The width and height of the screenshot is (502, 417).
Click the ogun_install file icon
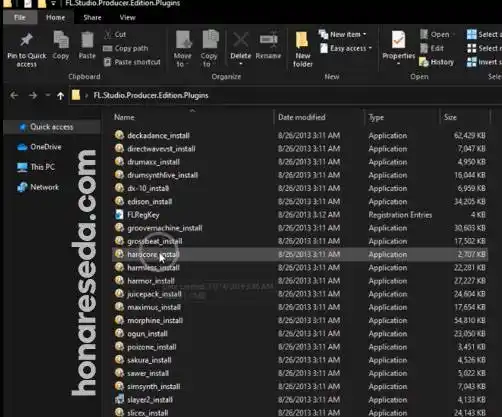click(119, 333)
